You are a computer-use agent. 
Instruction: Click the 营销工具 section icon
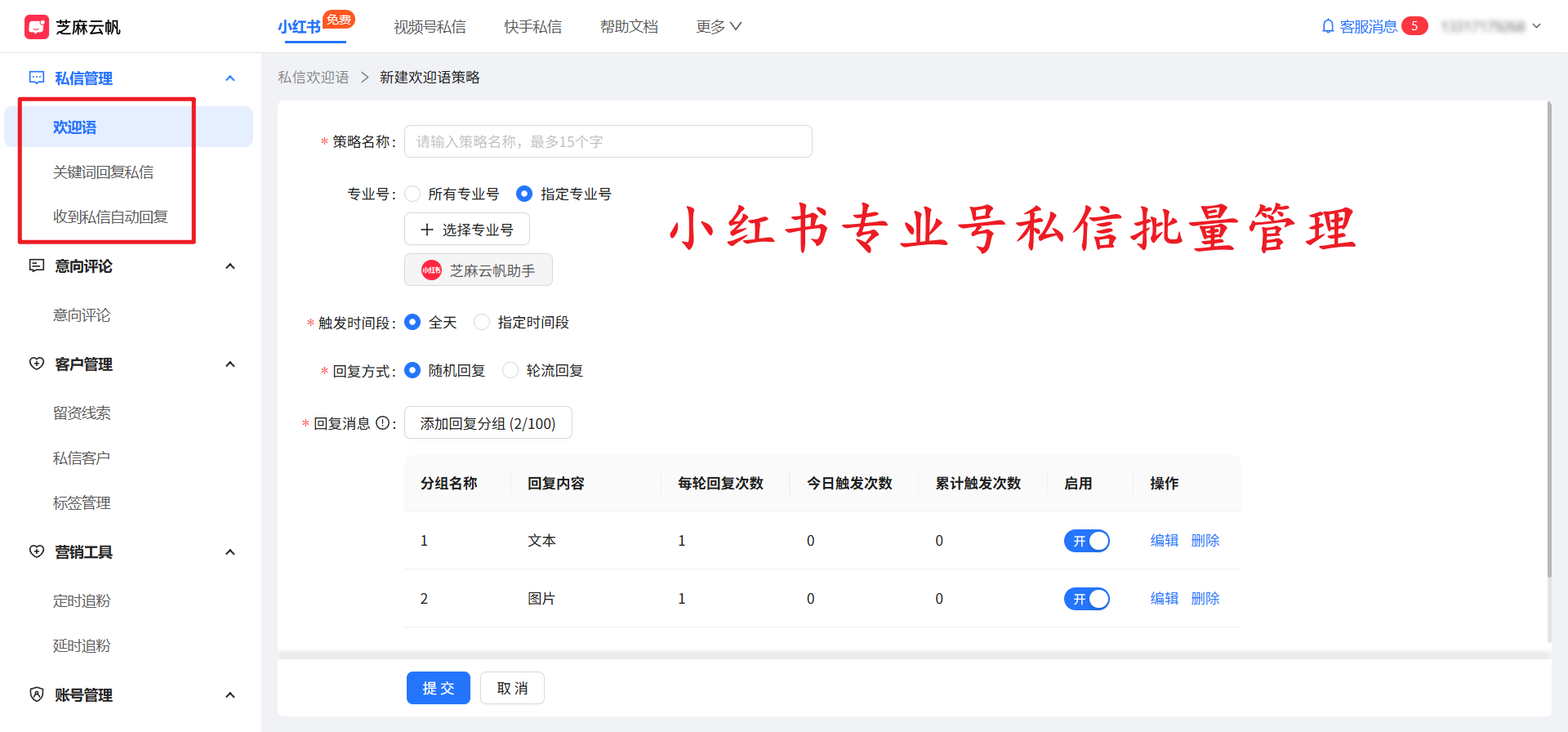[x=37, y=551]
